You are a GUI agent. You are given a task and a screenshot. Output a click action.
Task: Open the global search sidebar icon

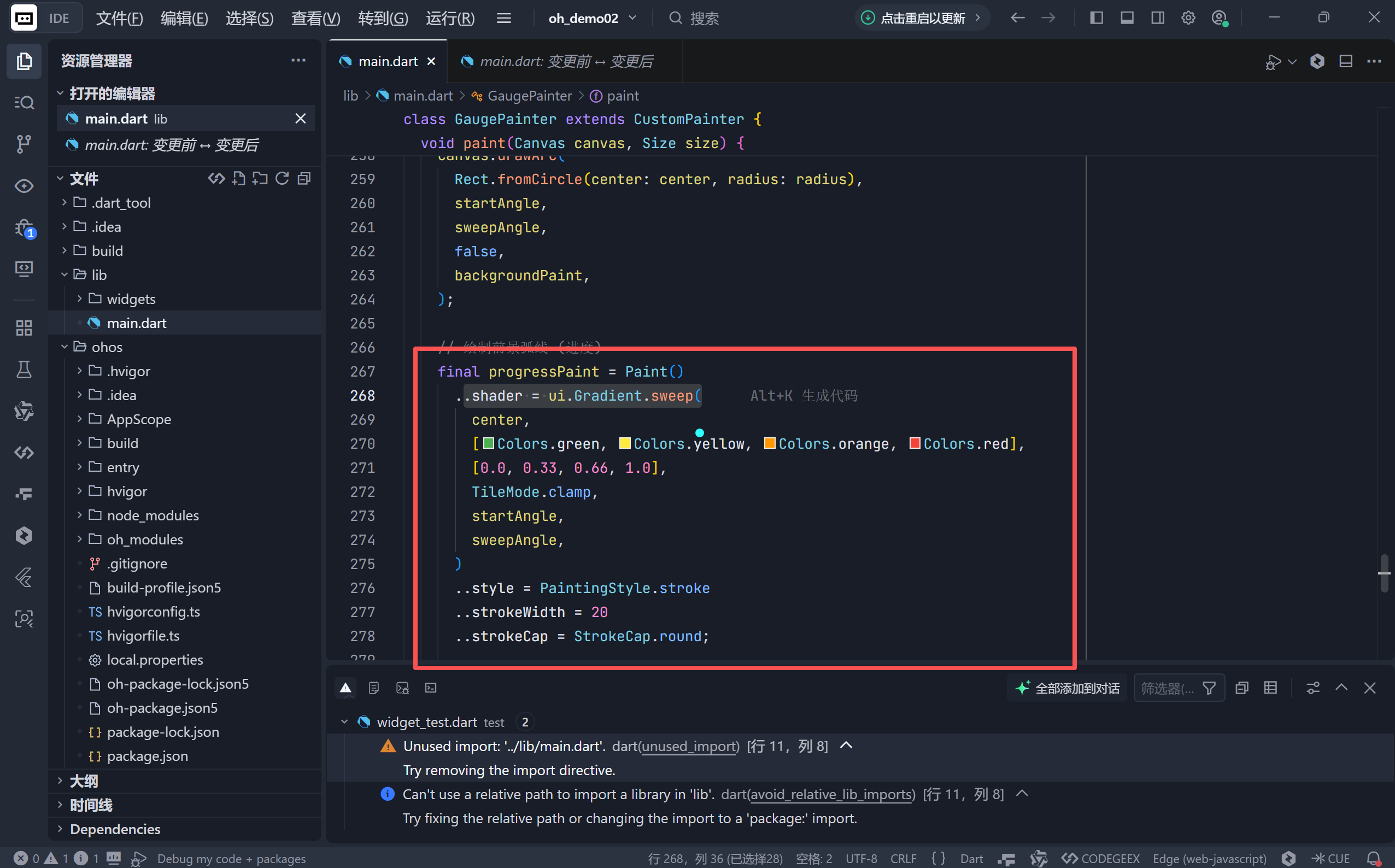point(24,103)
